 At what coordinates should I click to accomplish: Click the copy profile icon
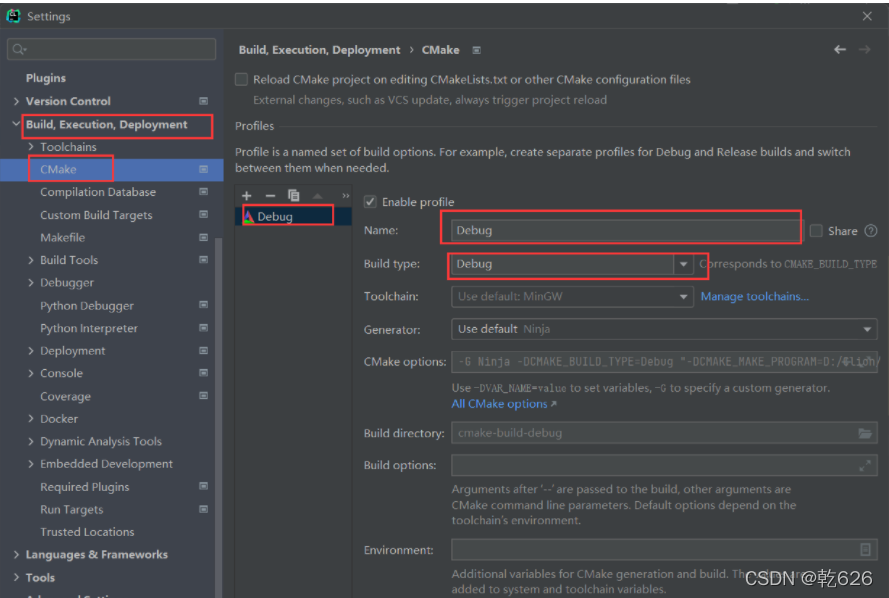tap(294, 196)
